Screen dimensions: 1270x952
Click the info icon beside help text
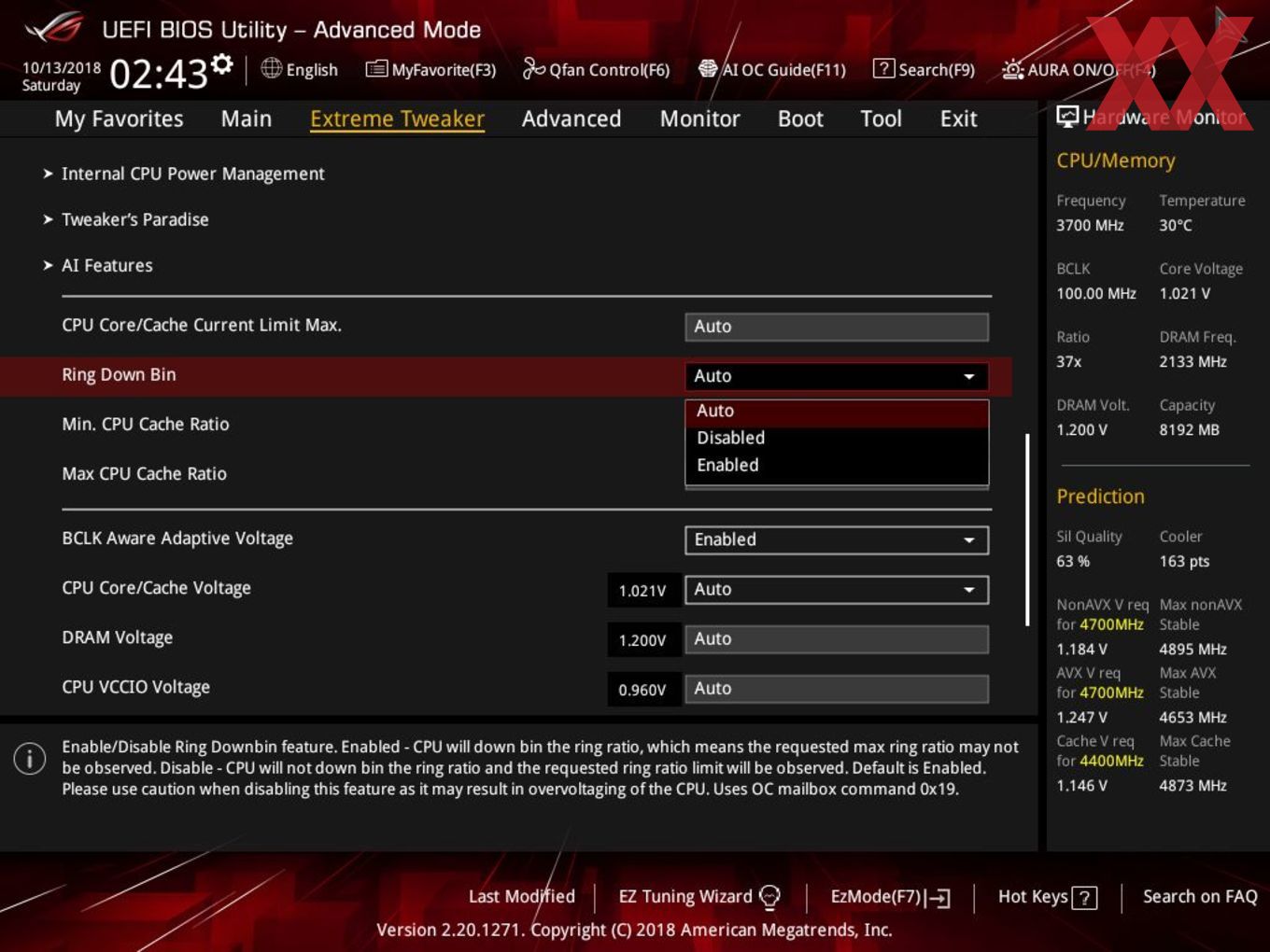30,758
